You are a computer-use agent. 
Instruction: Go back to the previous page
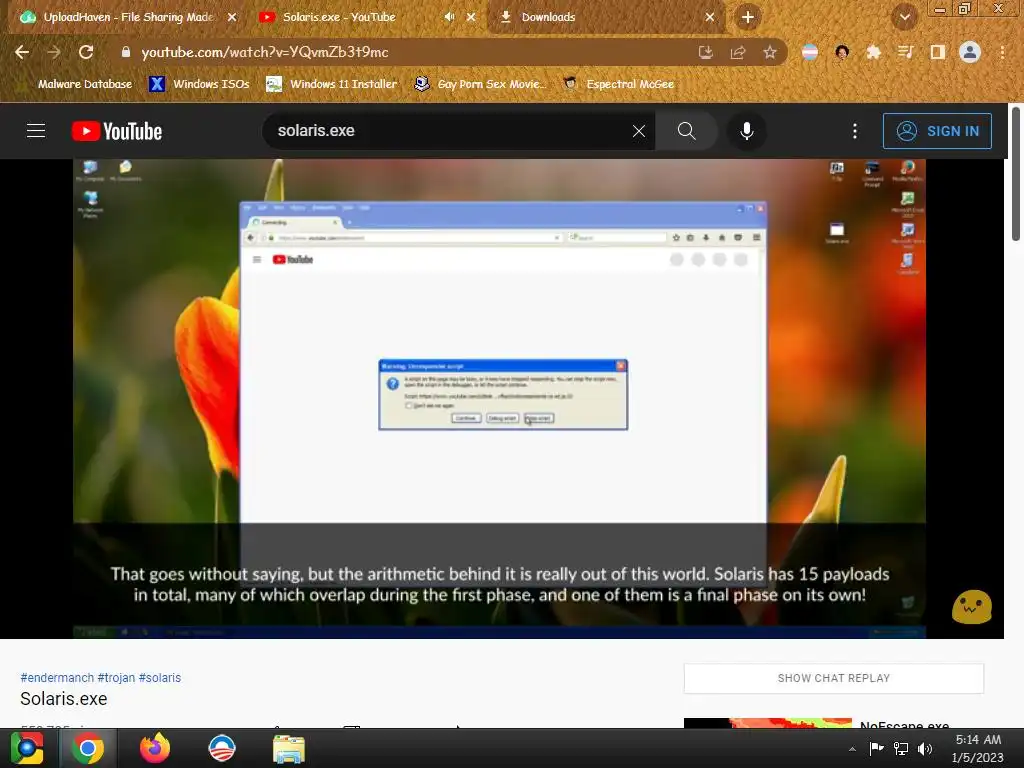tap(22, 52)
